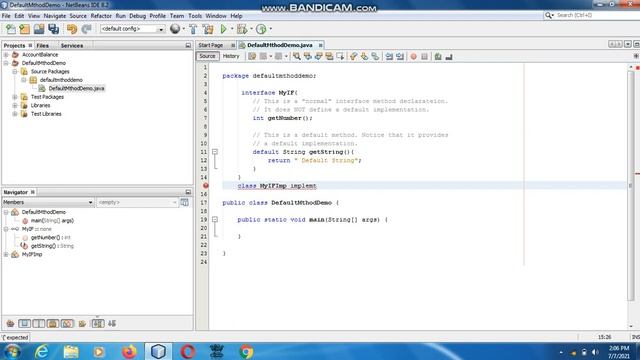
Task: Click the Shift Line Left icon
Action: pos(389,56)
